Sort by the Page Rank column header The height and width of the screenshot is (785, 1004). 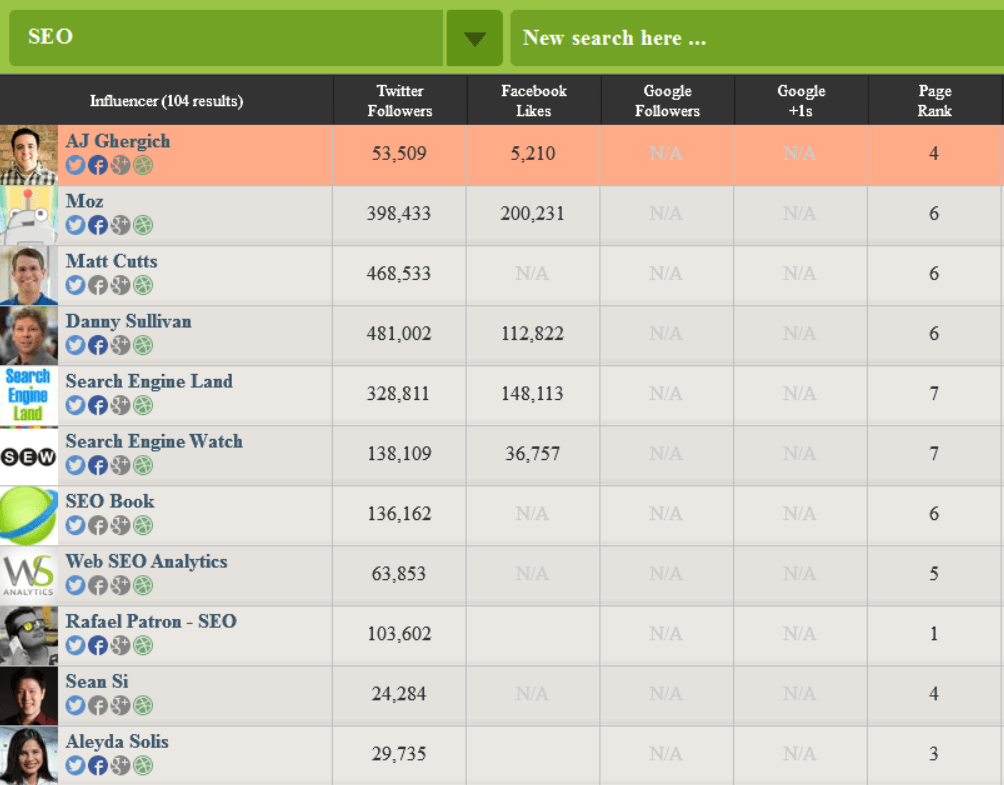coord(935,101)
